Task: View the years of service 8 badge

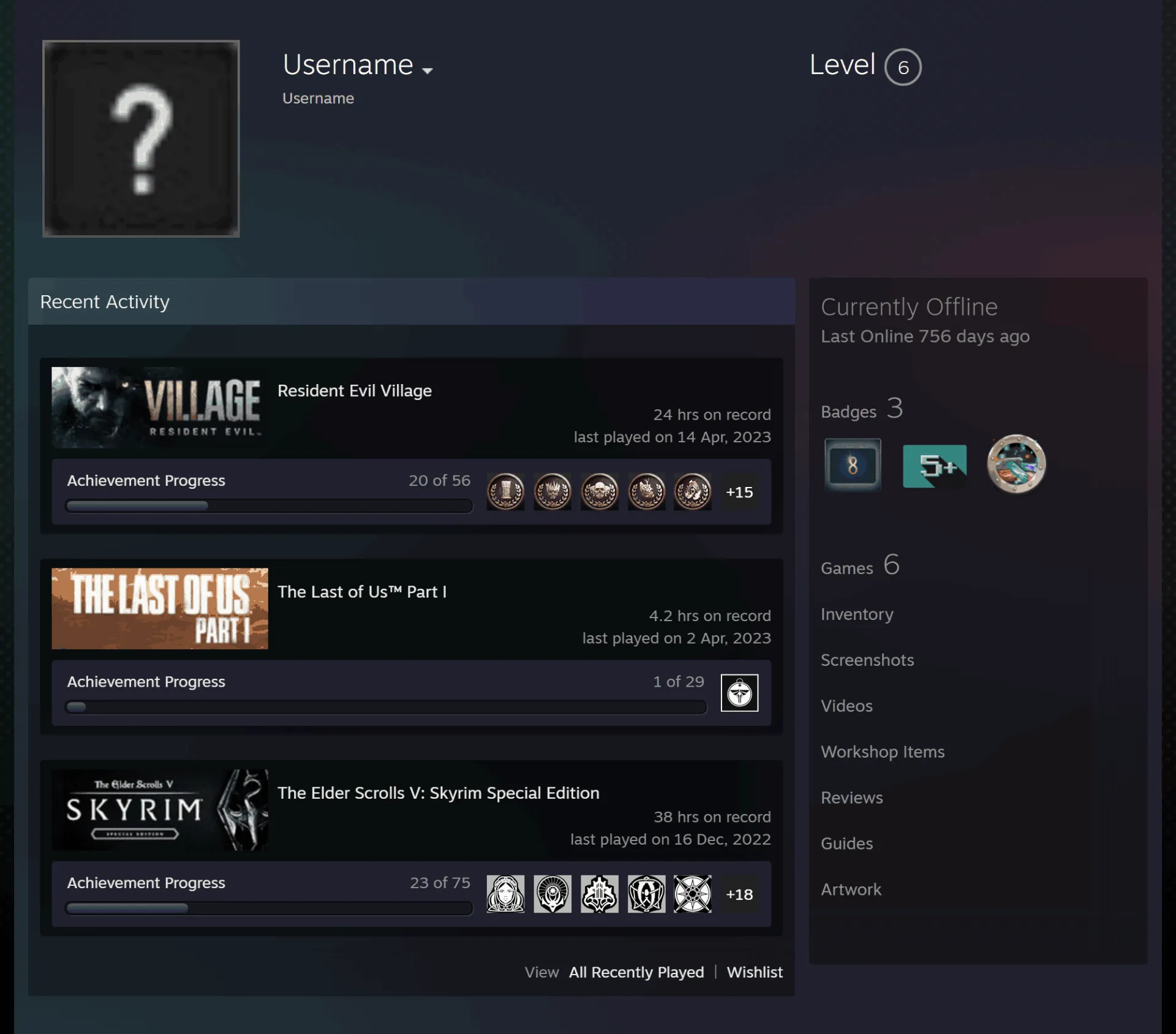Action: 853,465
